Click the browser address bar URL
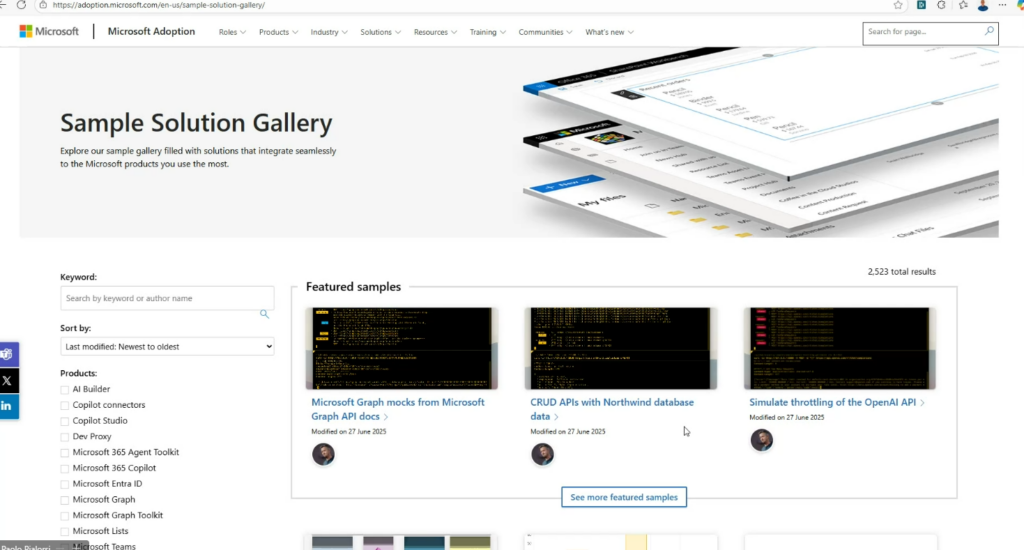 (159, 5)
